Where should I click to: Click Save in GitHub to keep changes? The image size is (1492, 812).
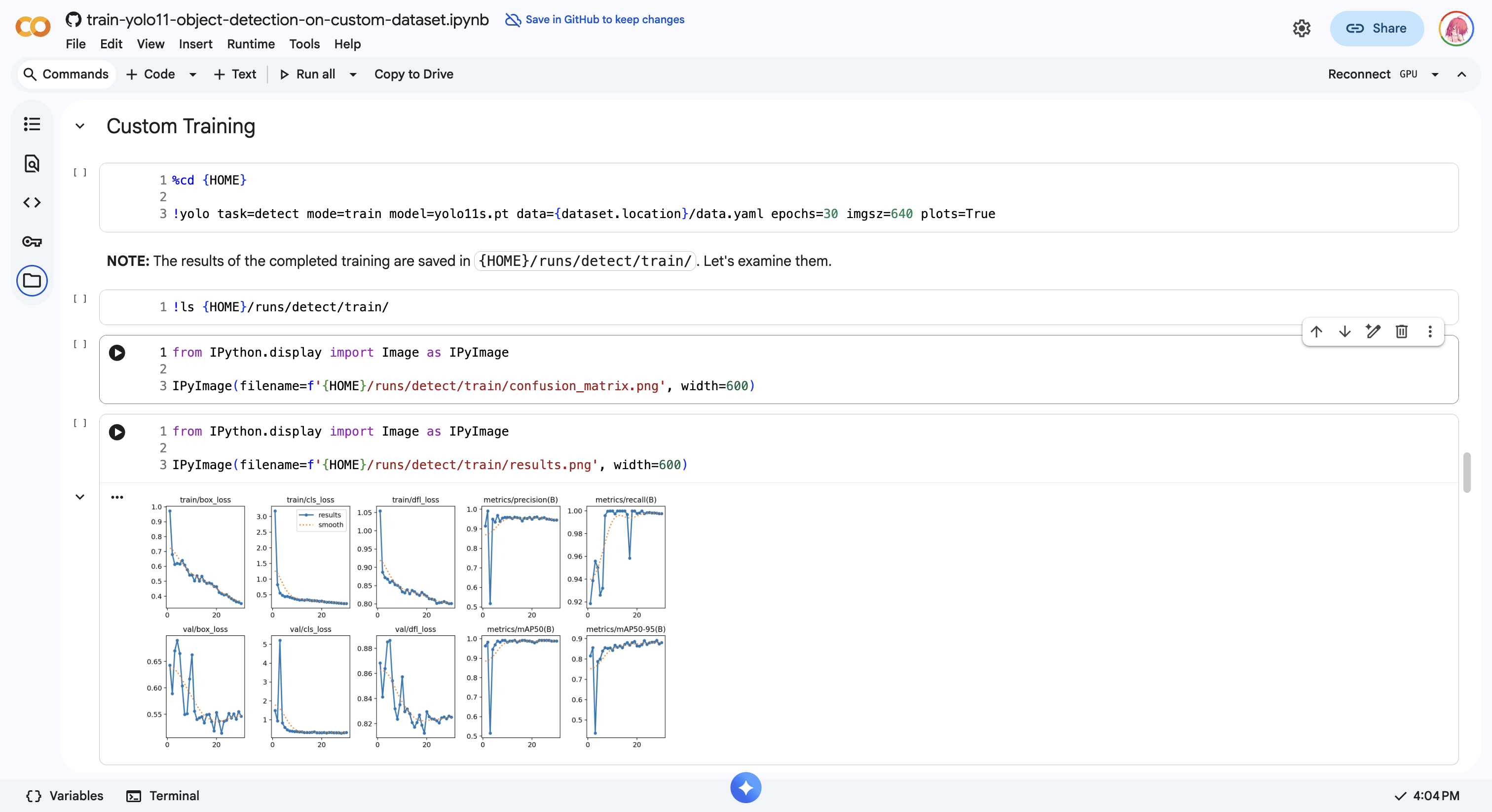pyautogui.click(x=604, y=19)
